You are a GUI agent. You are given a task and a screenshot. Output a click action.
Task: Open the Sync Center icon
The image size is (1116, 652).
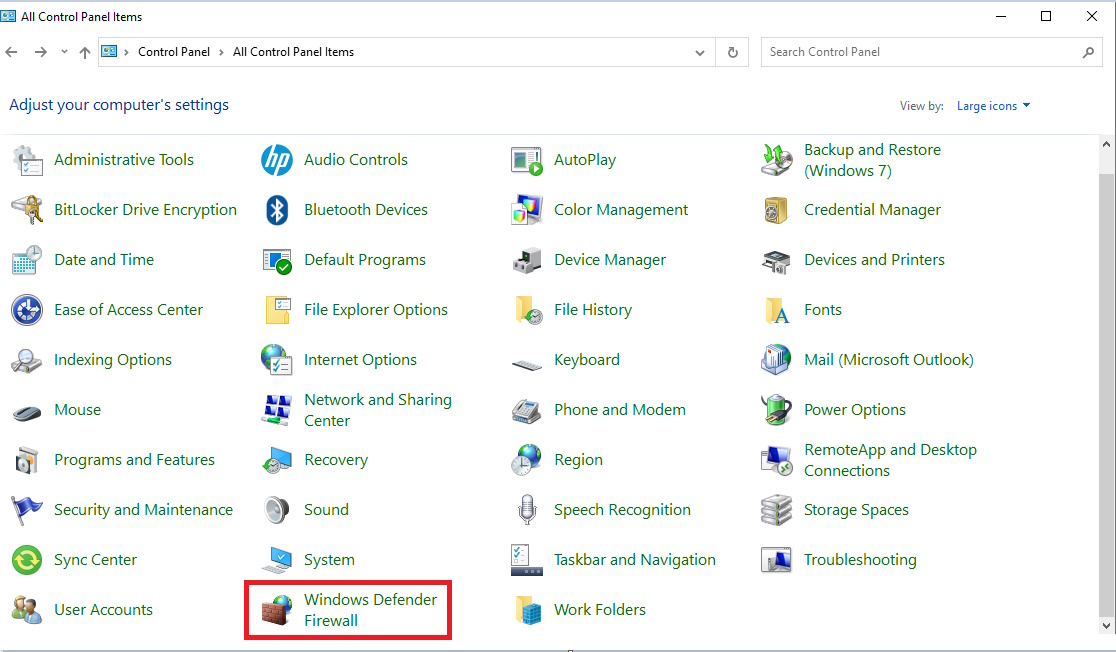(28, 560)
